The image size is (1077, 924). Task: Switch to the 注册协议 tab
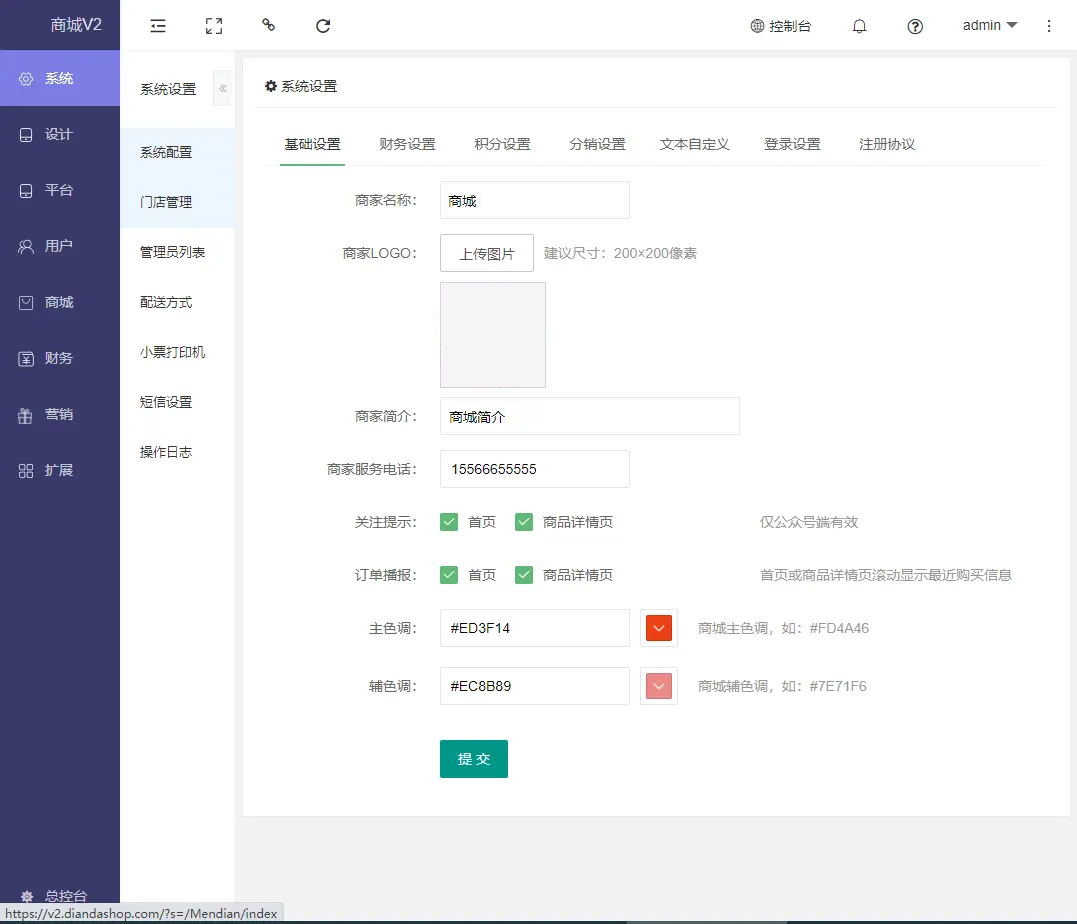(x=887, y=144)
